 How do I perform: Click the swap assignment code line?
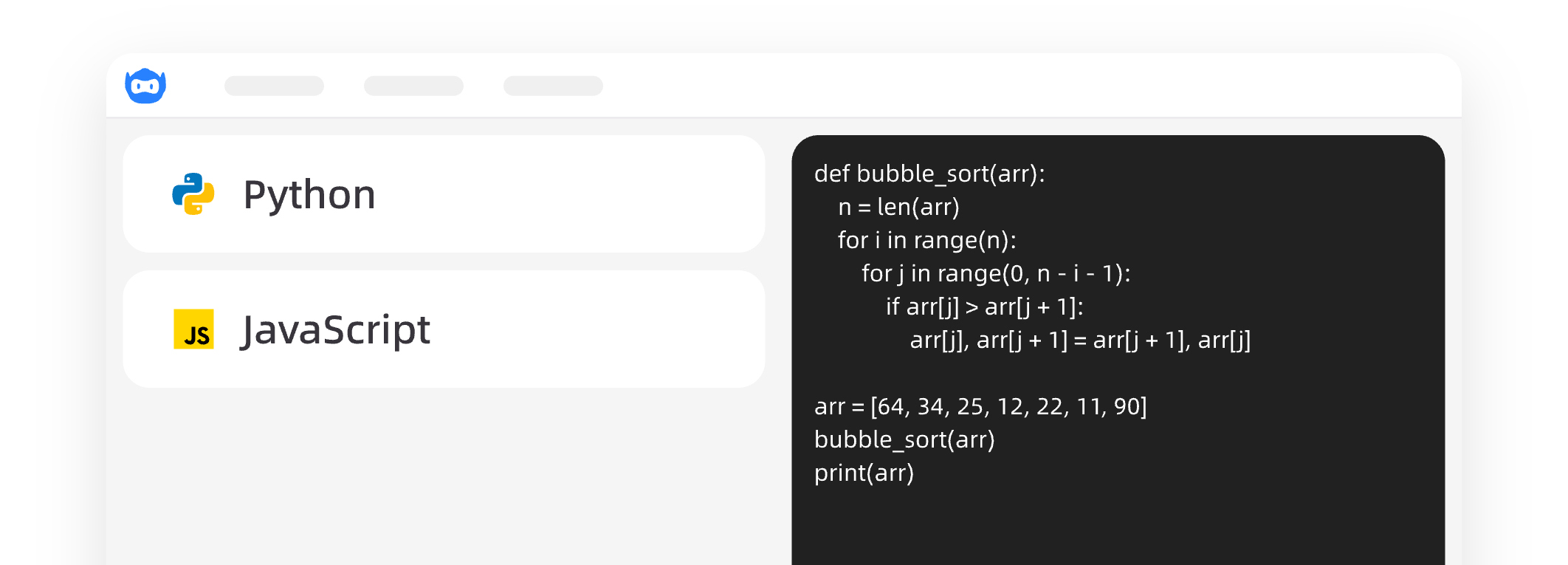tap(1080, 340)
